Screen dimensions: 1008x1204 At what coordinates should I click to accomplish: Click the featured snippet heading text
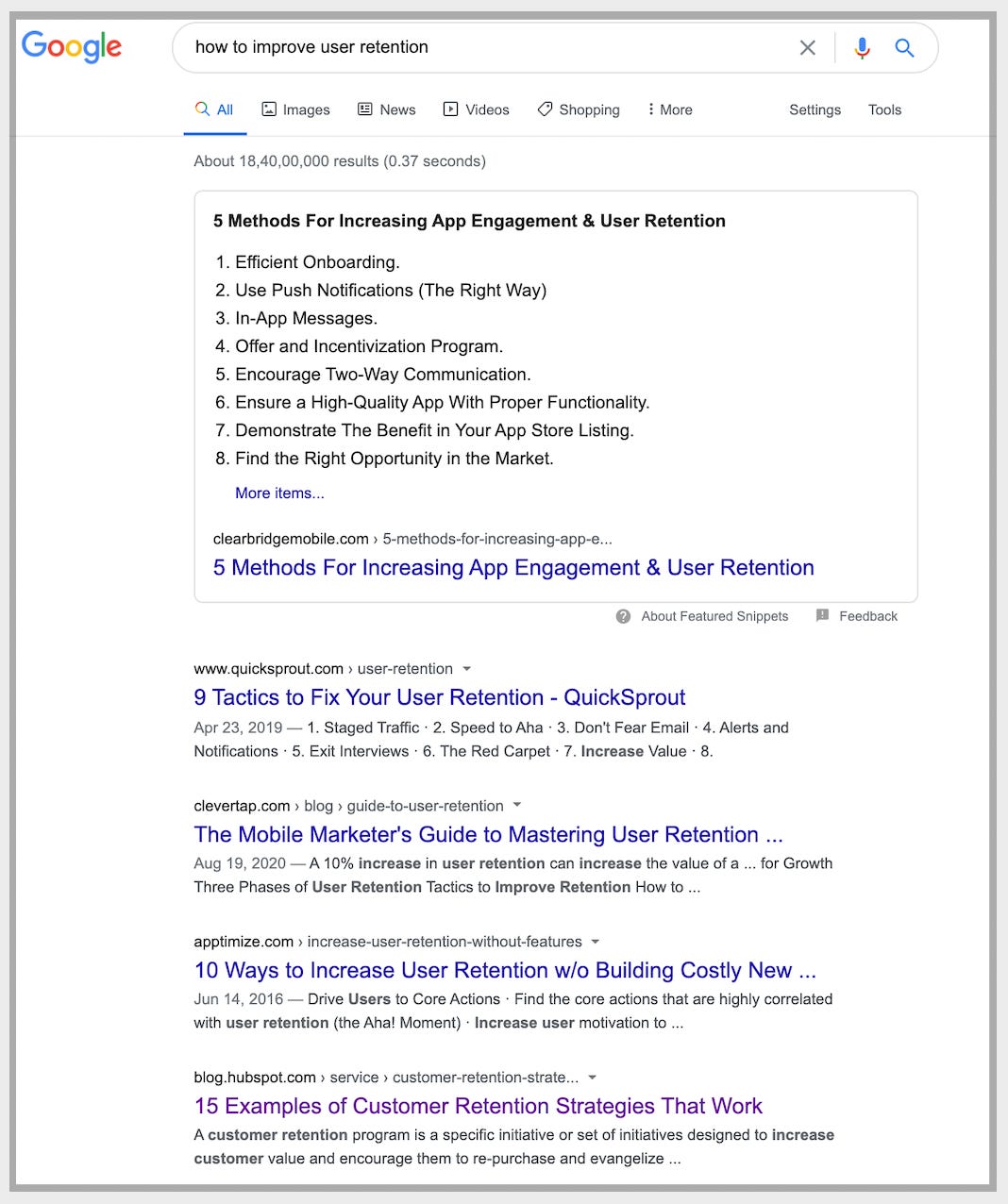[x=469, y=221]
